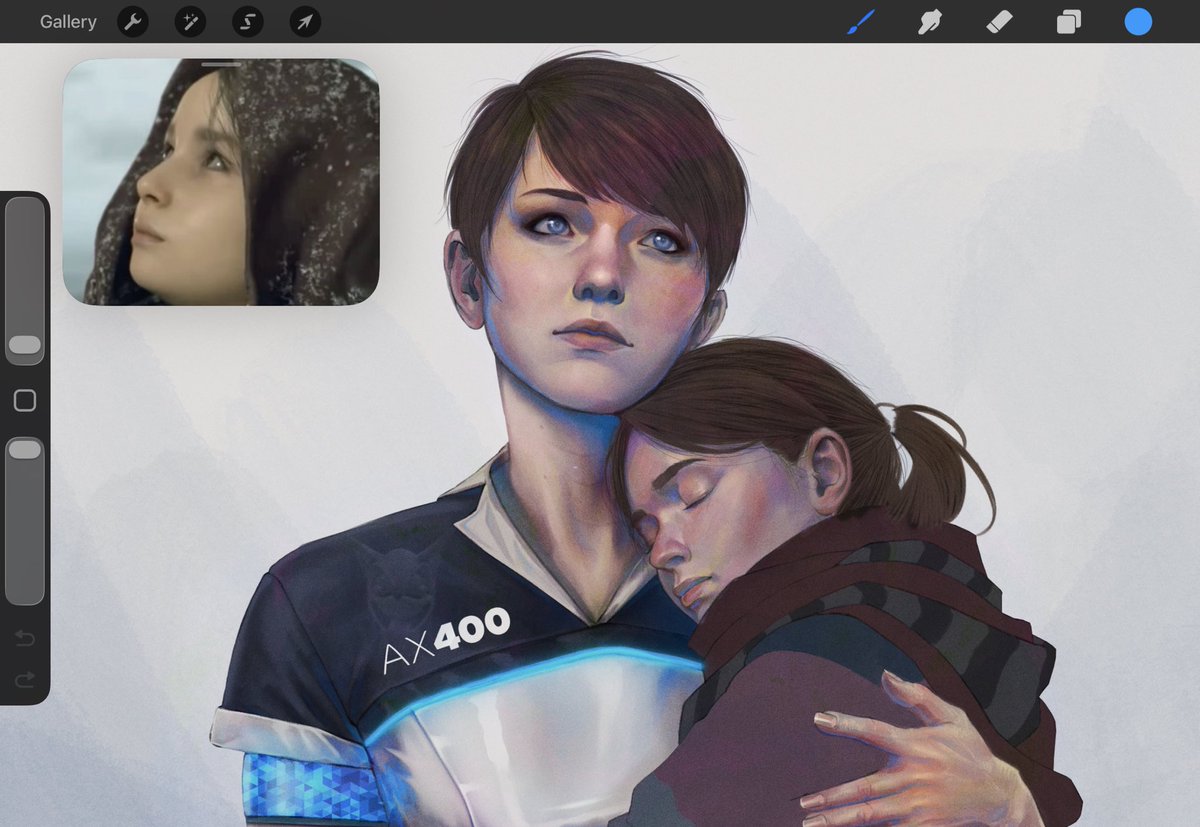The width and height of the screenshot is (1200, 827).
Task: Open the Adjustments magic wand menu
Action: click(190, 21)
